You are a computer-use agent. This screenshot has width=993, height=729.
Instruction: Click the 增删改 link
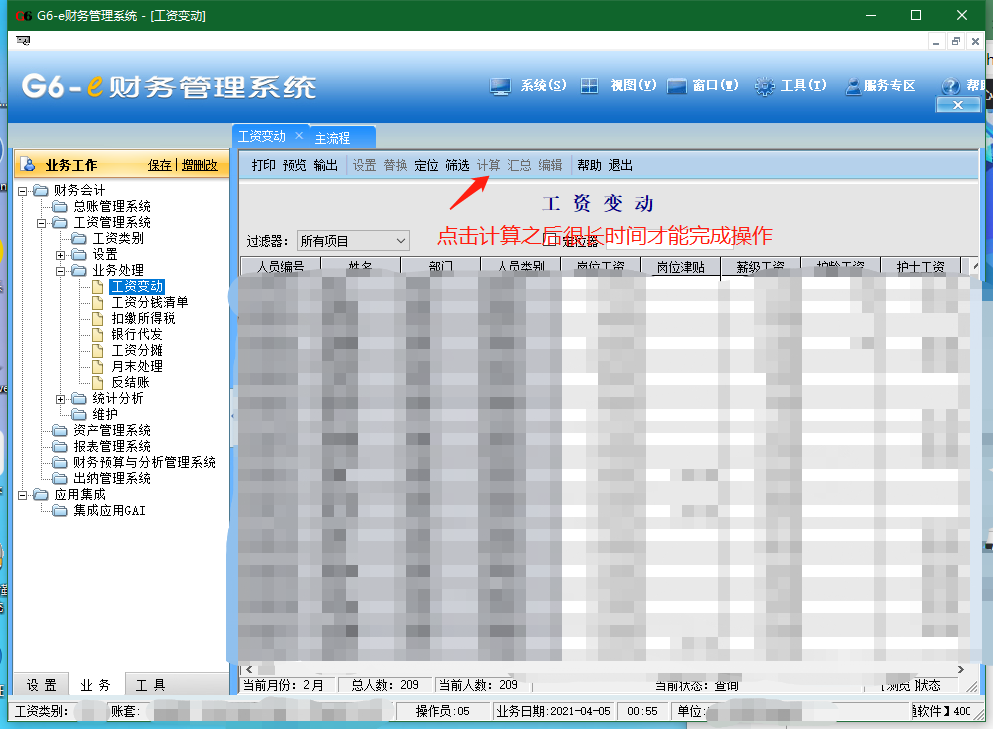coord(199,165)
